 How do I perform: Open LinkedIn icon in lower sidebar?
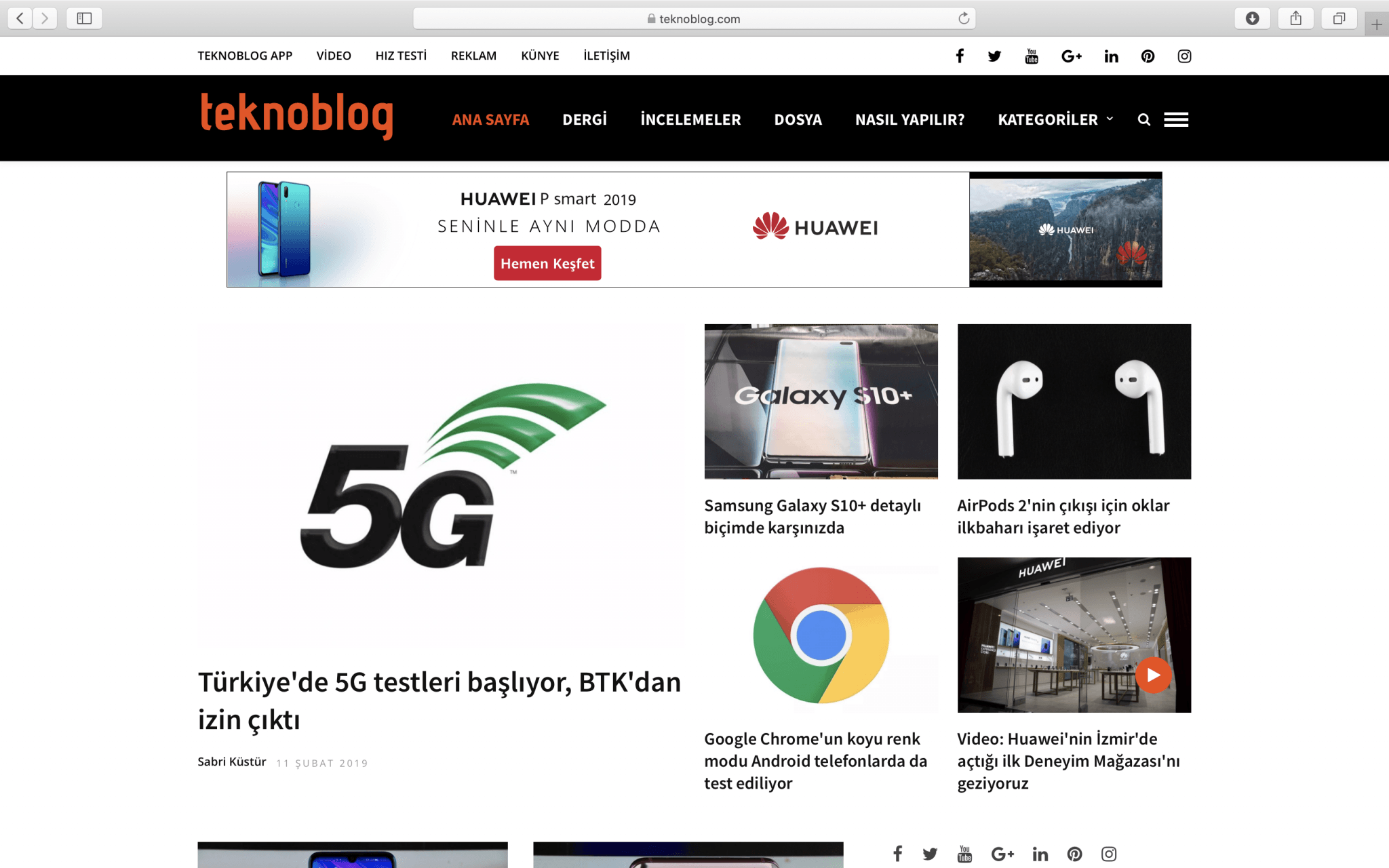(1040, 854)
